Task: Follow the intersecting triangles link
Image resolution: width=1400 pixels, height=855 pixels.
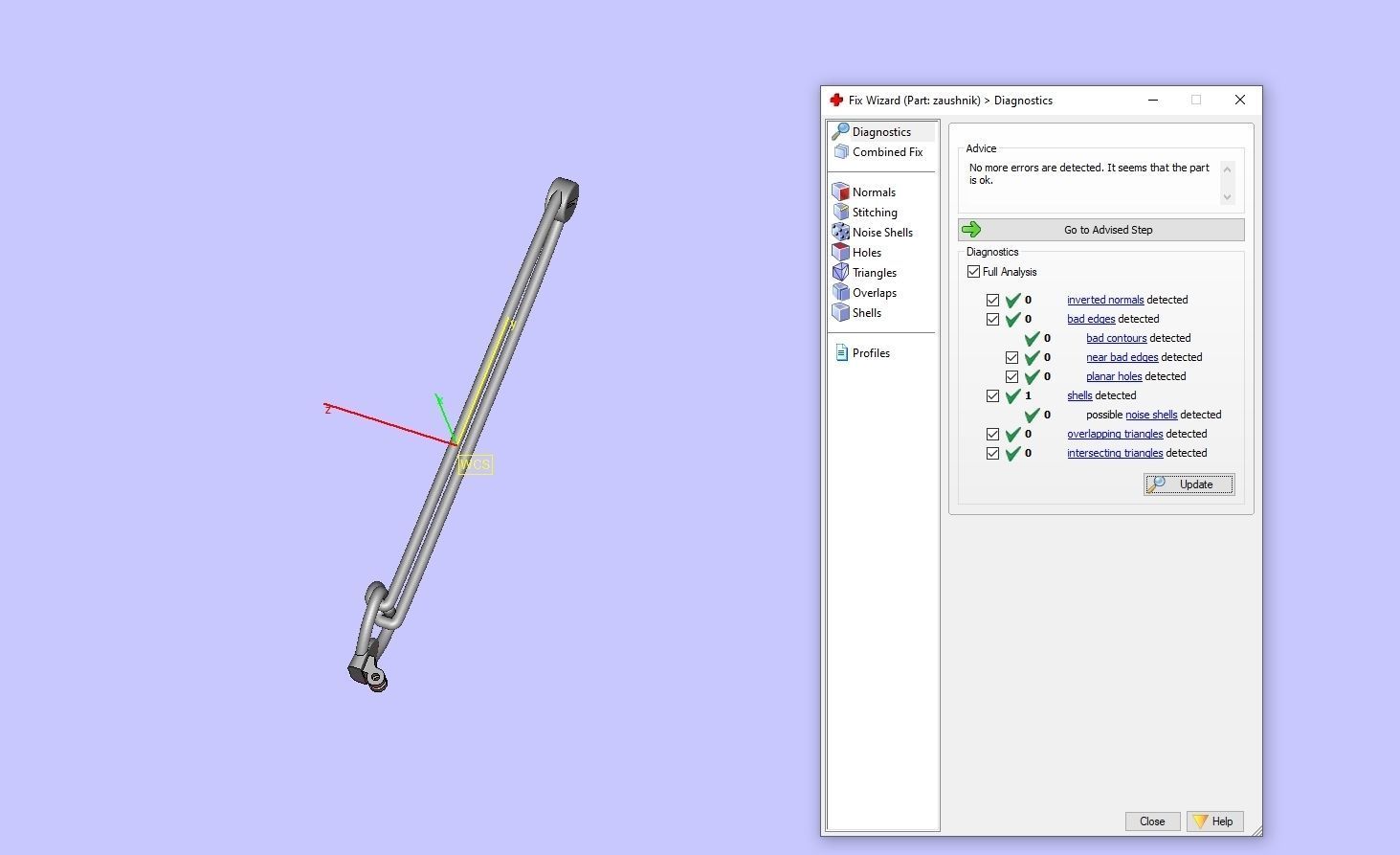Action: pos(1115,453)
